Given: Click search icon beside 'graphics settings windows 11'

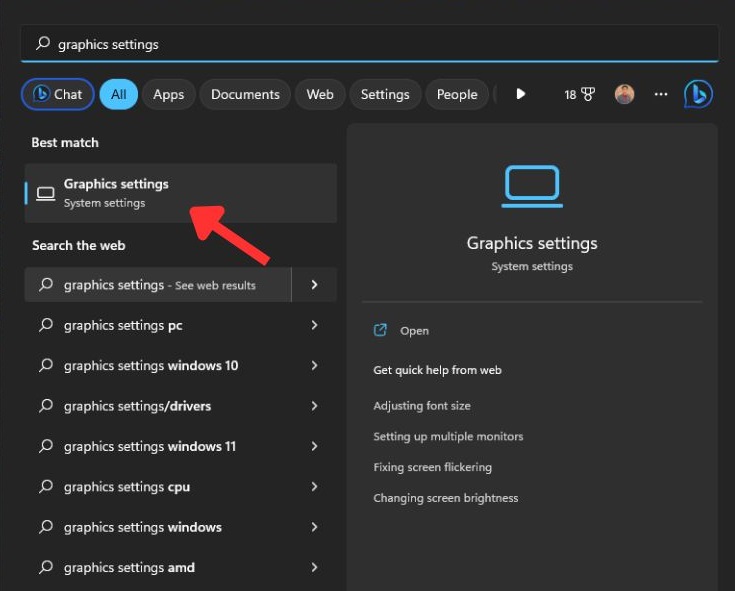Looking at the screenshot, I should [x=46, y=445].
